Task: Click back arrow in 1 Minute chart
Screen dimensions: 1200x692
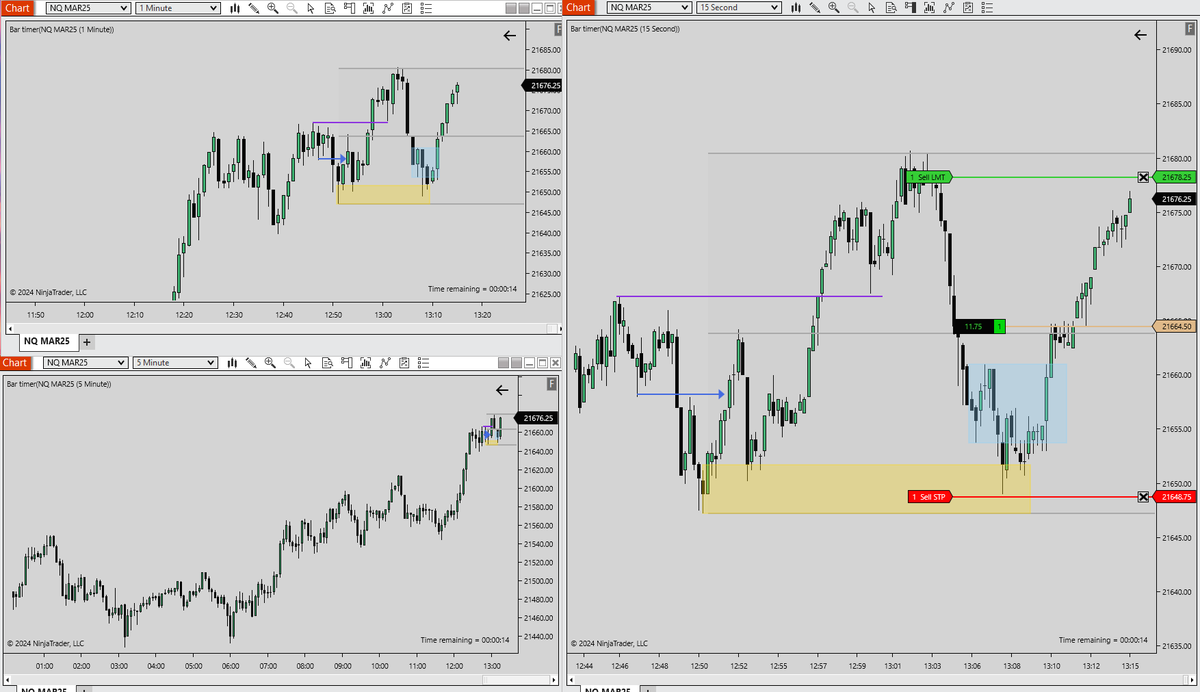Action: (510, 34)
